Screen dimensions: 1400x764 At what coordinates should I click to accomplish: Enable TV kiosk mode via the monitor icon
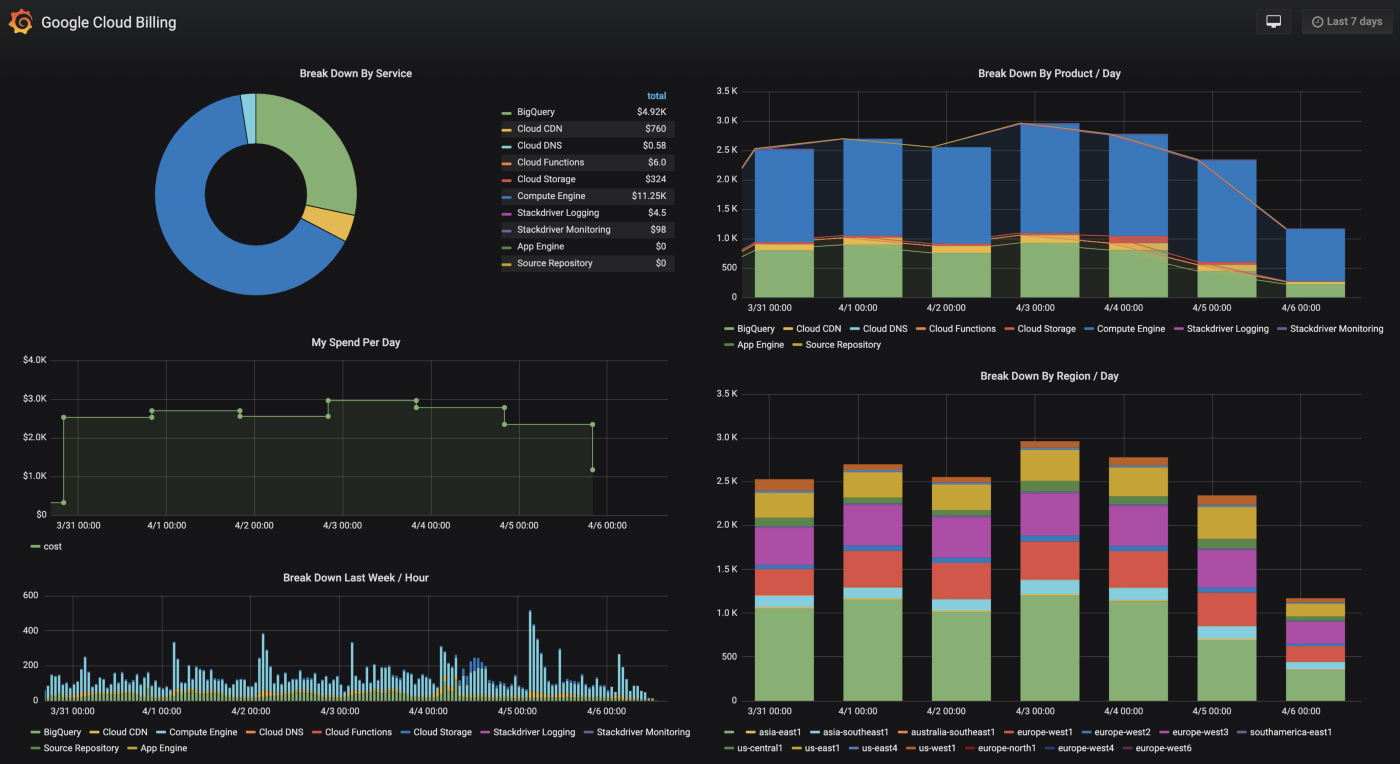coord(1273,20)
